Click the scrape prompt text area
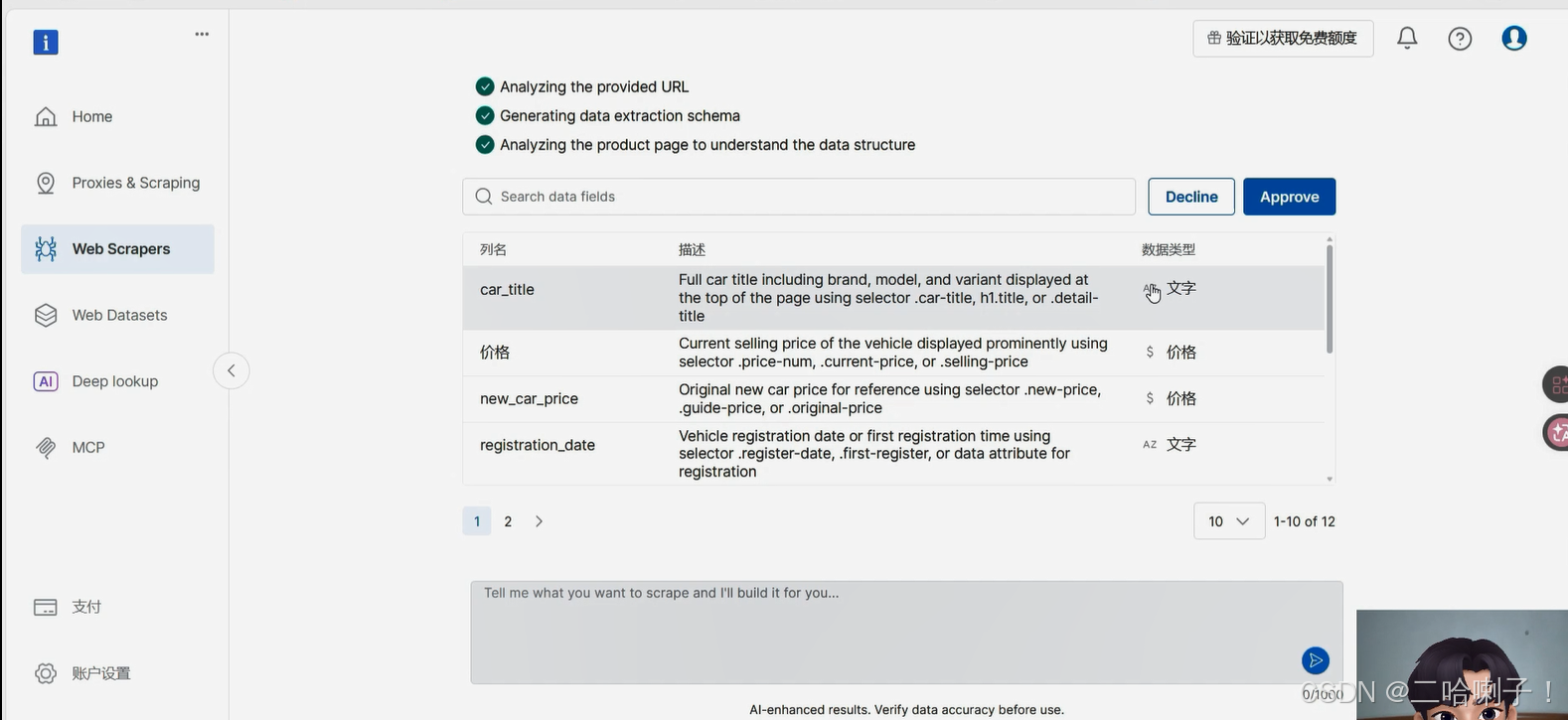The width and height of the screenshot is (1568, 720). (906, 633)
